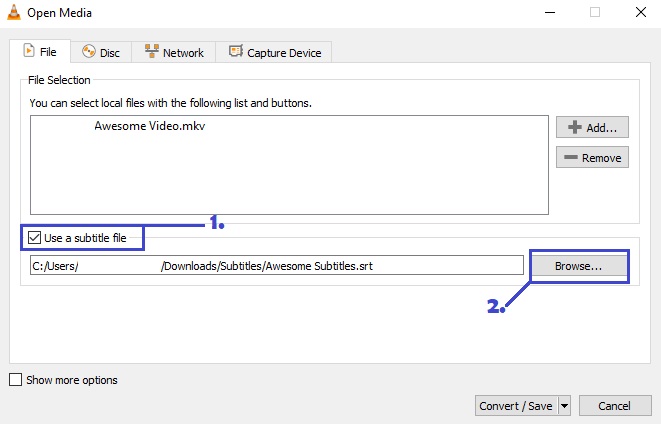The image size is (661, 424).
Task: Click the Capture Device tab's card icon
Action: 236,51
